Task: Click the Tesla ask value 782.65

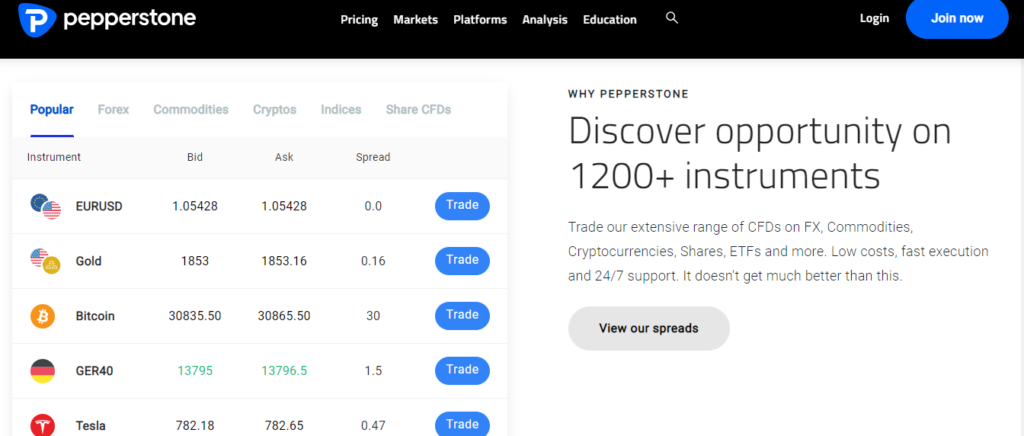Action: click(284, 426)
